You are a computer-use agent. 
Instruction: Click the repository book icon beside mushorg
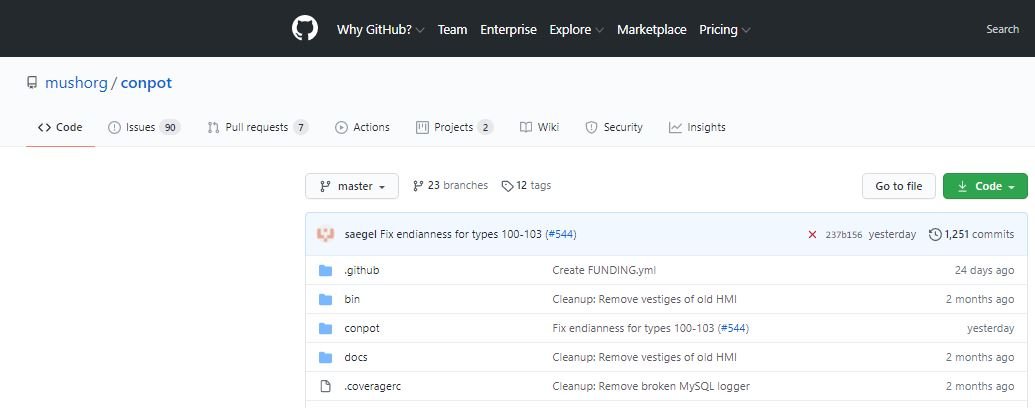point(32,83)
